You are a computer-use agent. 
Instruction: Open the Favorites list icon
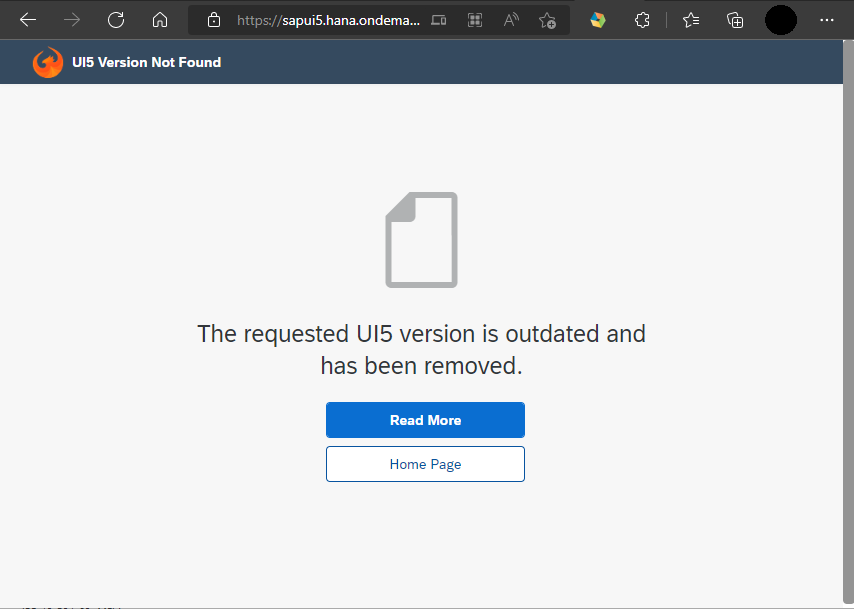tap(691, 20)
